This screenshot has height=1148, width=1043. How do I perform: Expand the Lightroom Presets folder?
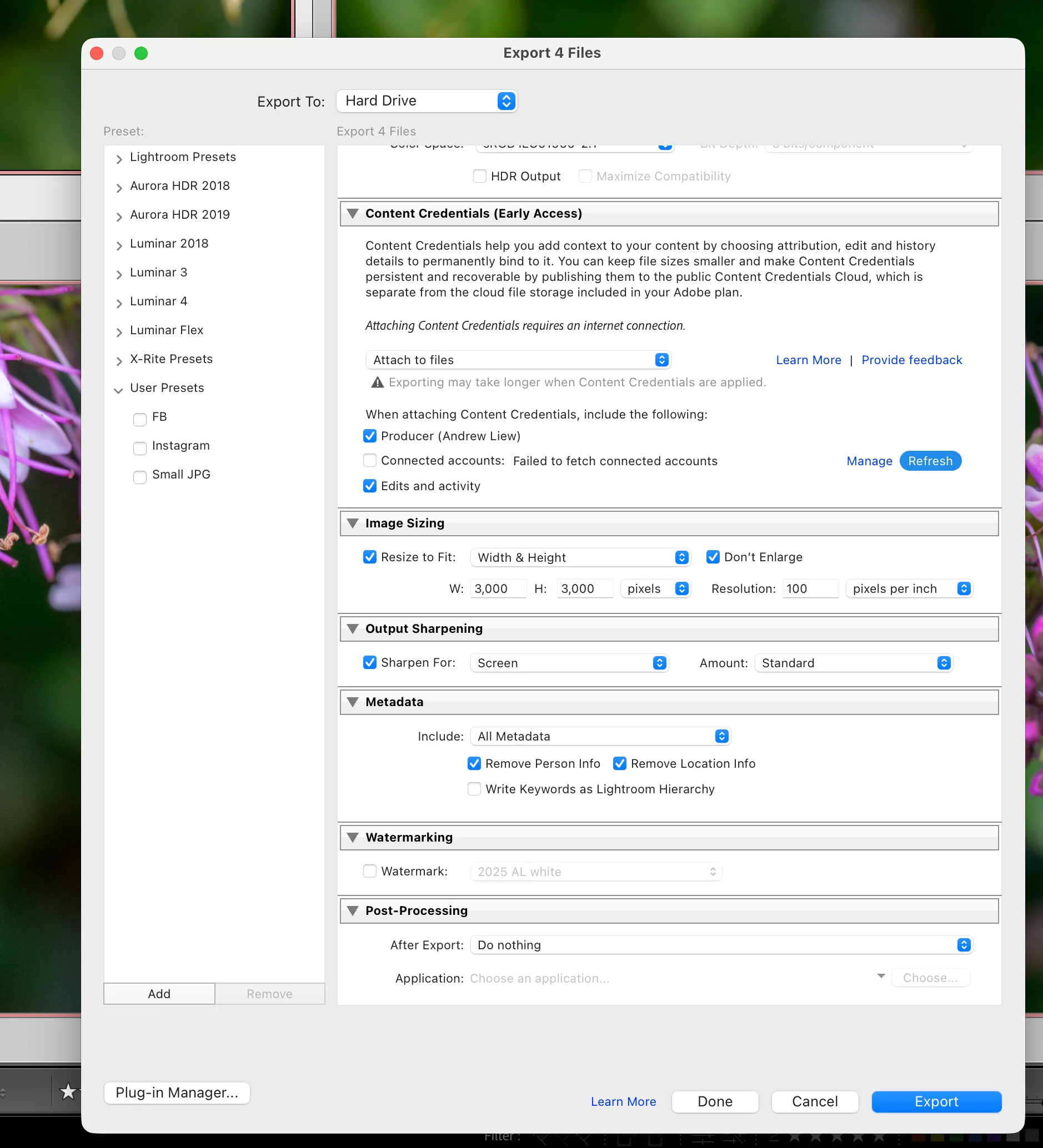[119, 159]
